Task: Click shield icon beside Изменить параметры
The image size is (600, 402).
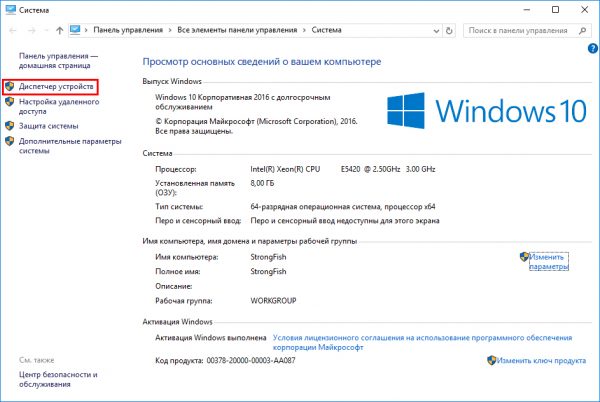Action: pos(524,257)
